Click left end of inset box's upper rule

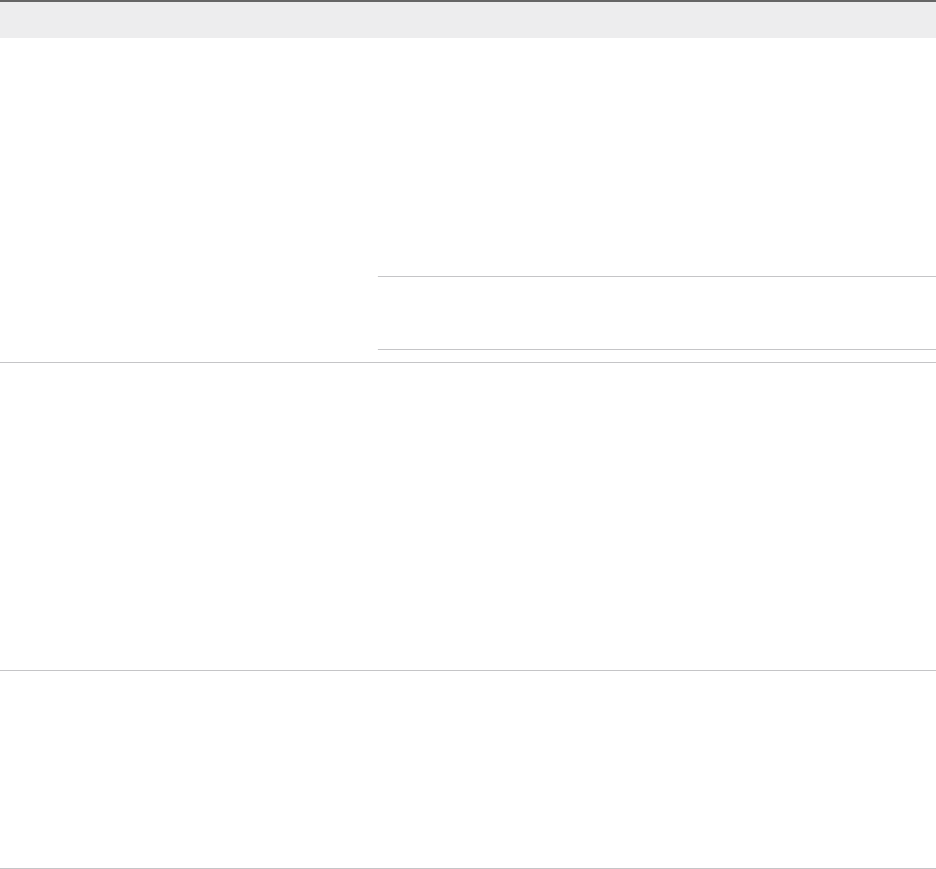[x=382, y=276]
